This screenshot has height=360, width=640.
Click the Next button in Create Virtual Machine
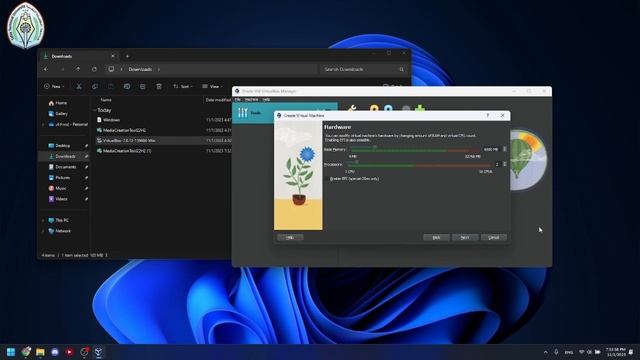click(x=465, y=237)
